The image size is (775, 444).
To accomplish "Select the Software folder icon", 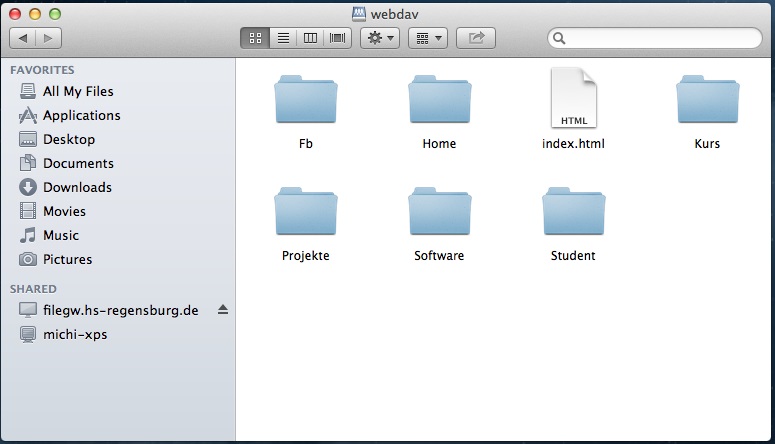I will (439, 211).
